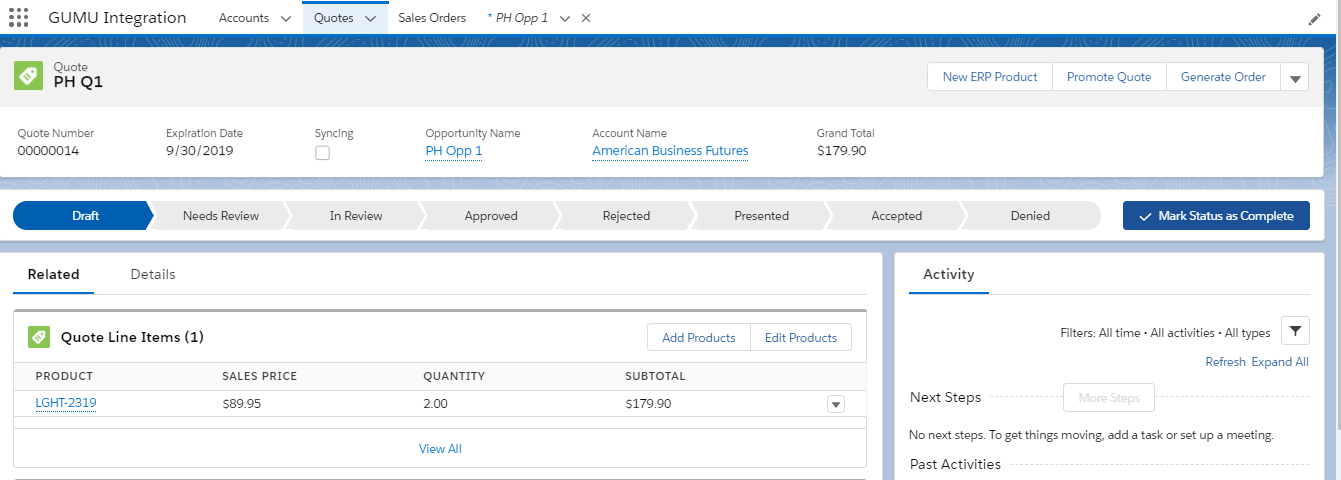Image resolution: width=1341 pixels, height=480 pixels.
Task: Click the New ERP Product button
Action: pos(990,77)
